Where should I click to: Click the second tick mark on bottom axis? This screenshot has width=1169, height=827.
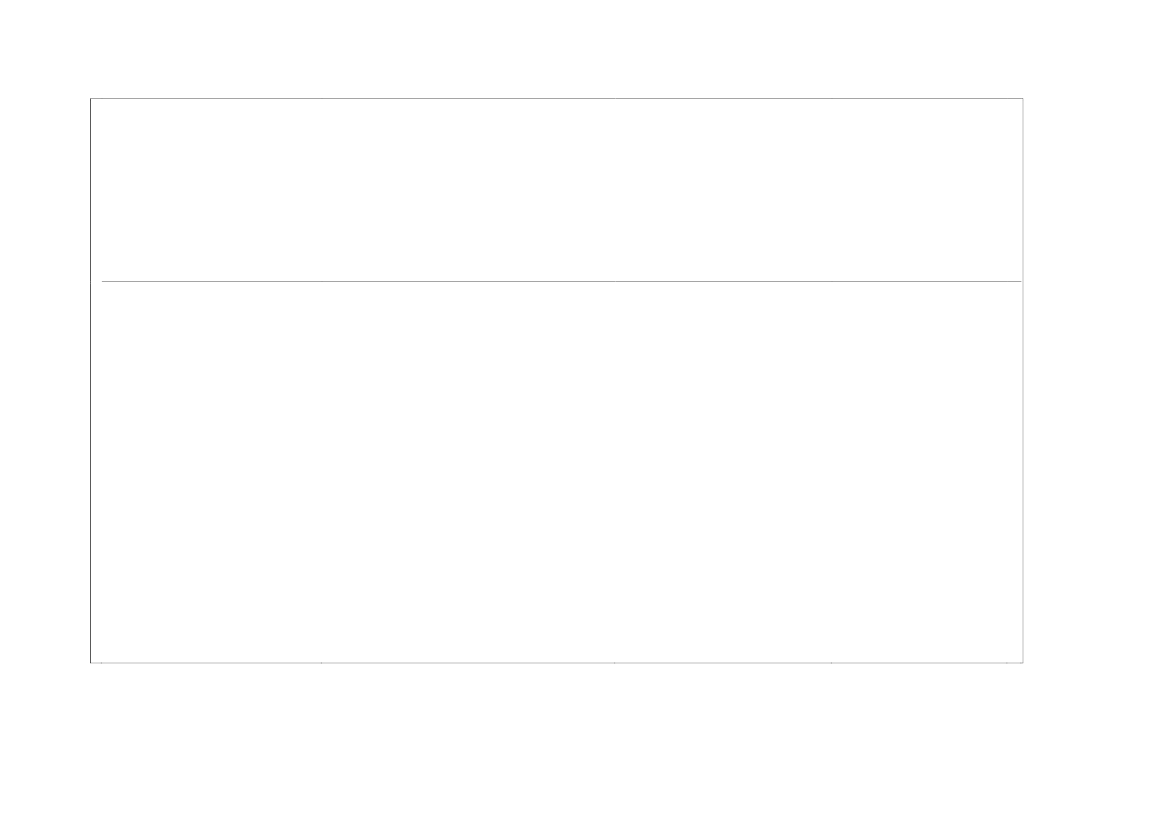click(321, 663)
